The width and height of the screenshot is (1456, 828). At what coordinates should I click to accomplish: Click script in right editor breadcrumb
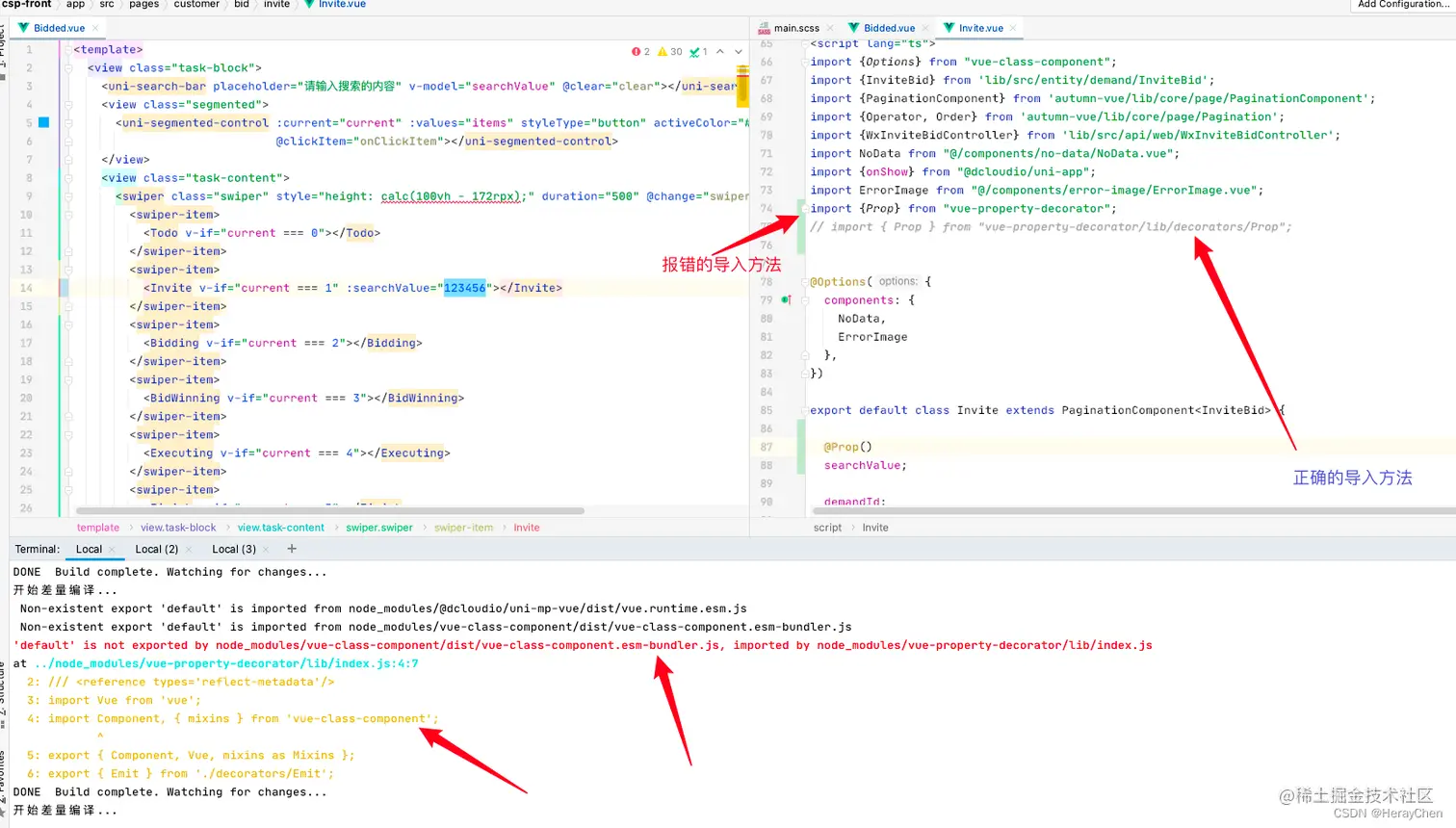(827, 528)
